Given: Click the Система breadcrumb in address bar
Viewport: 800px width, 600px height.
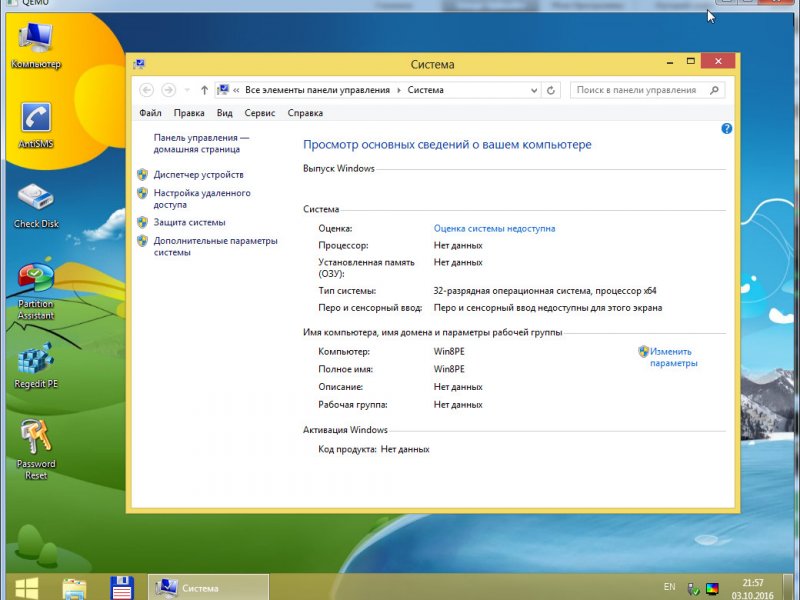Looking at the screenshot, I should pyautogui.click(x=426, y=90).
